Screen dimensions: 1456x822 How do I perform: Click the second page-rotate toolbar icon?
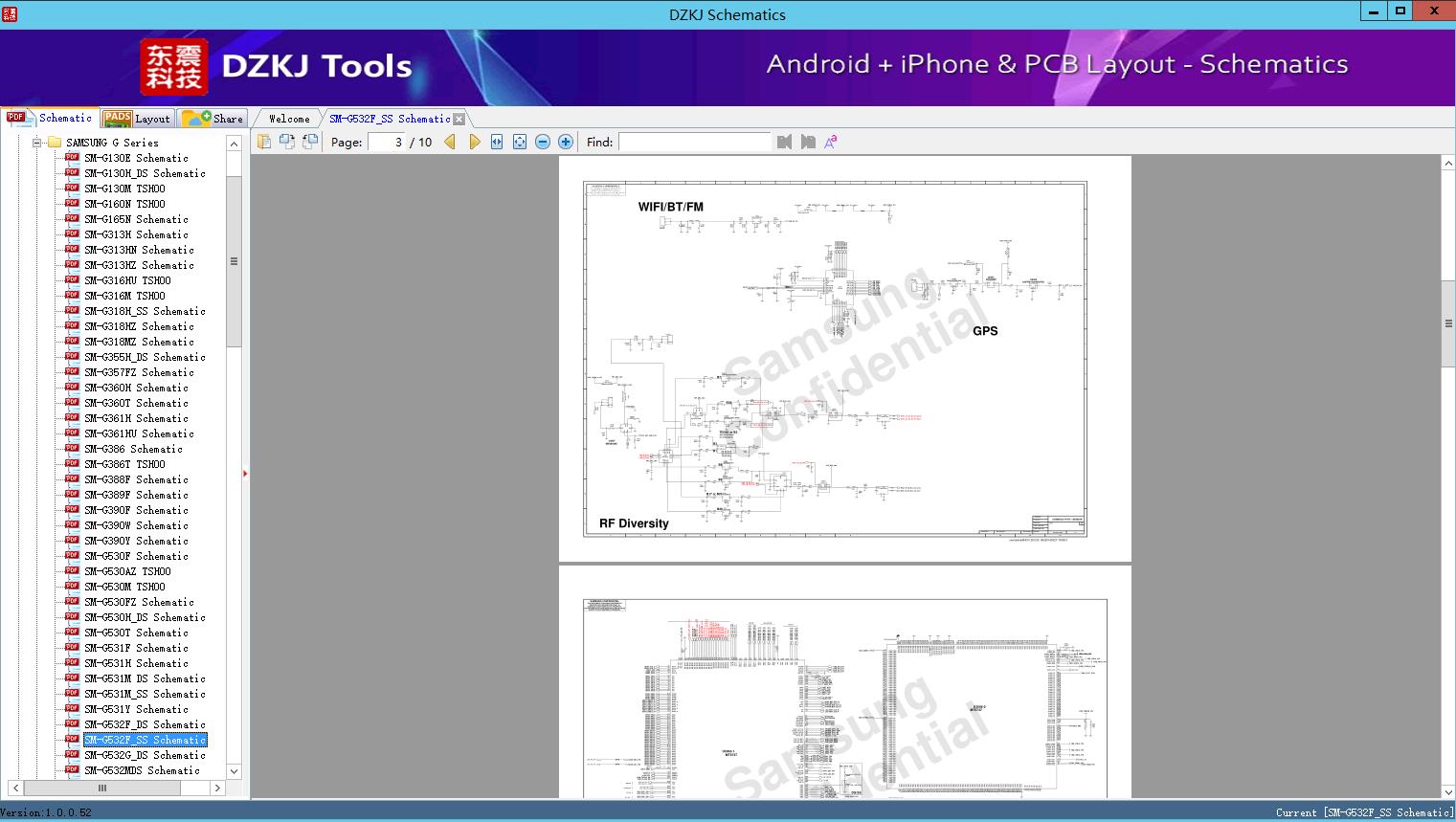(286, 142)
